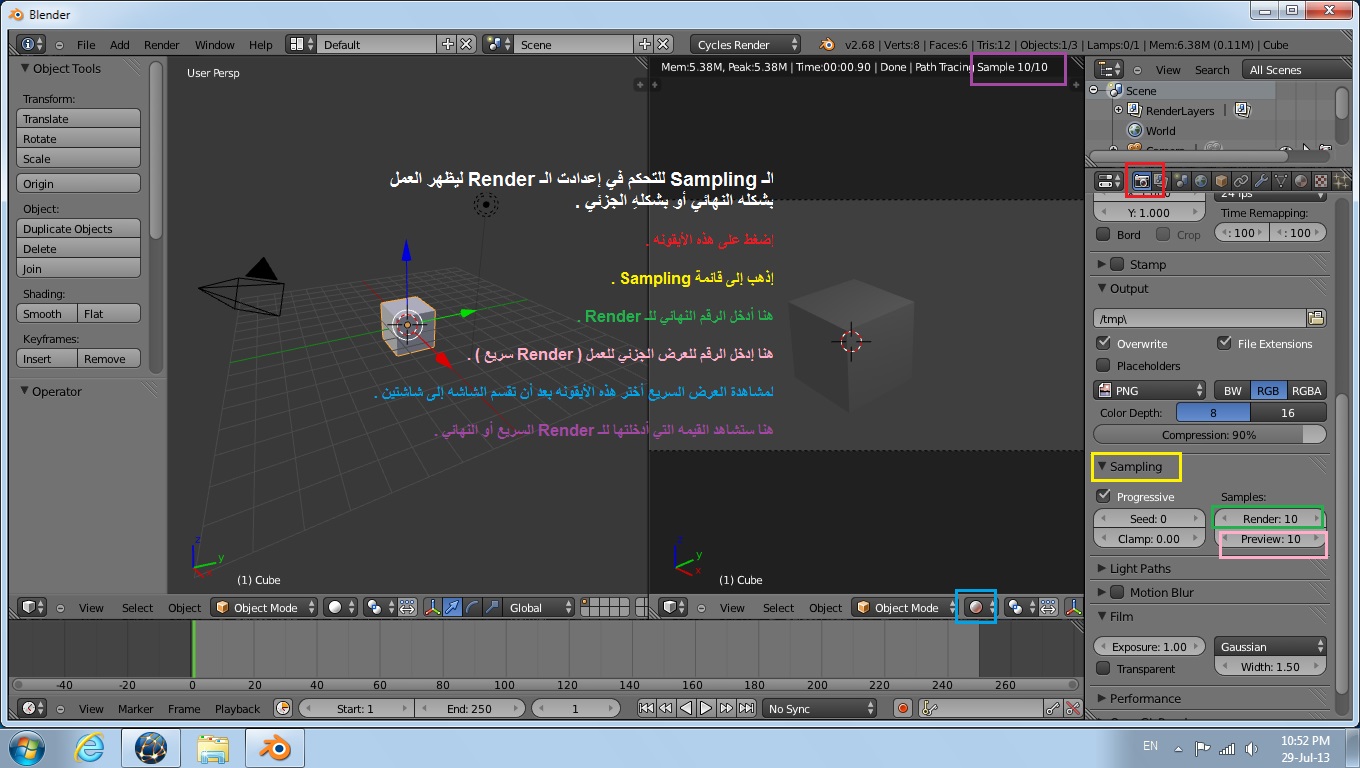Open Blender from the Windows taskbar
This screenshot has height=768, width=1360.
pos(273,748)
